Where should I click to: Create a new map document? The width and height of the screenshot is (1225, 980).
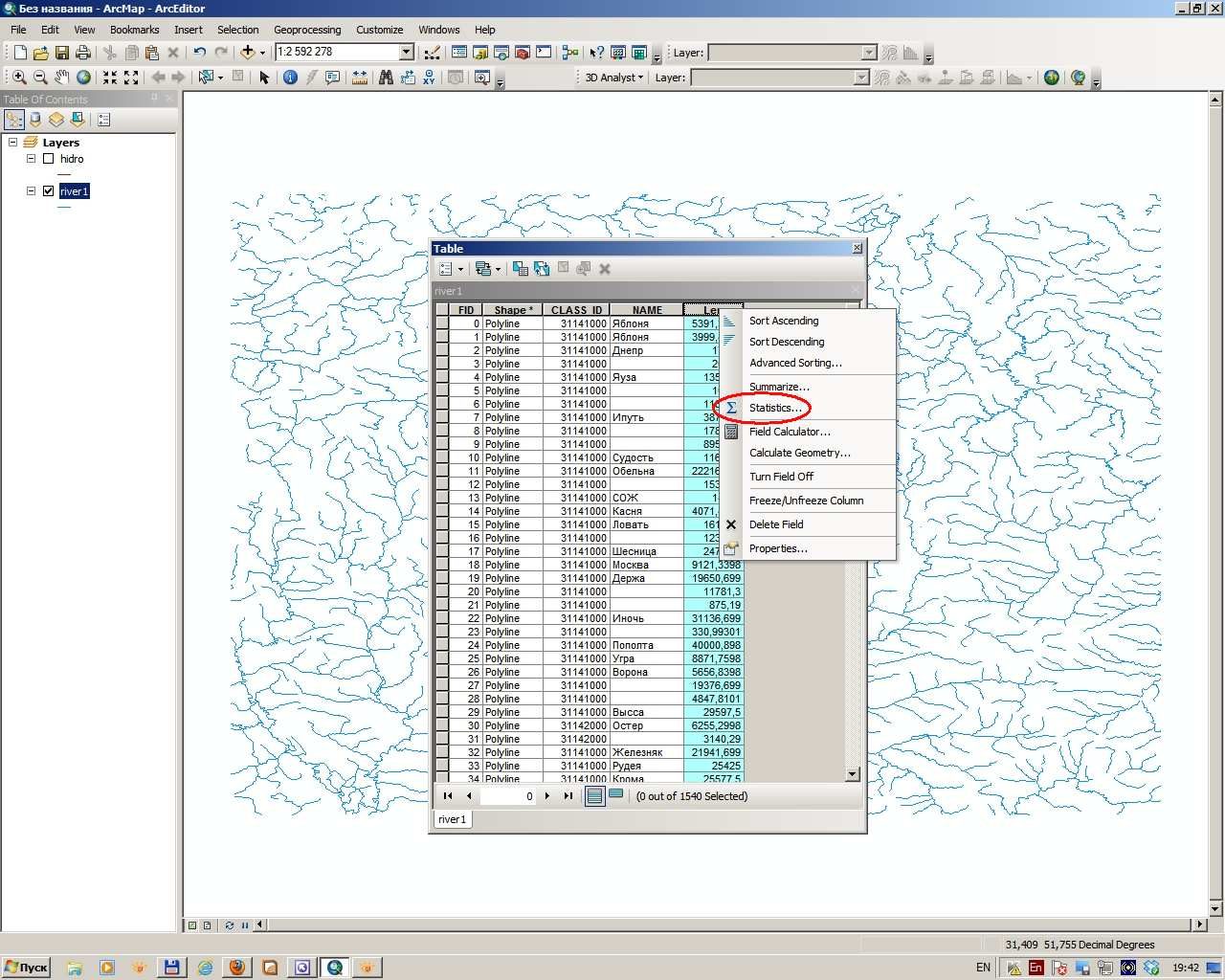point(19,53)
